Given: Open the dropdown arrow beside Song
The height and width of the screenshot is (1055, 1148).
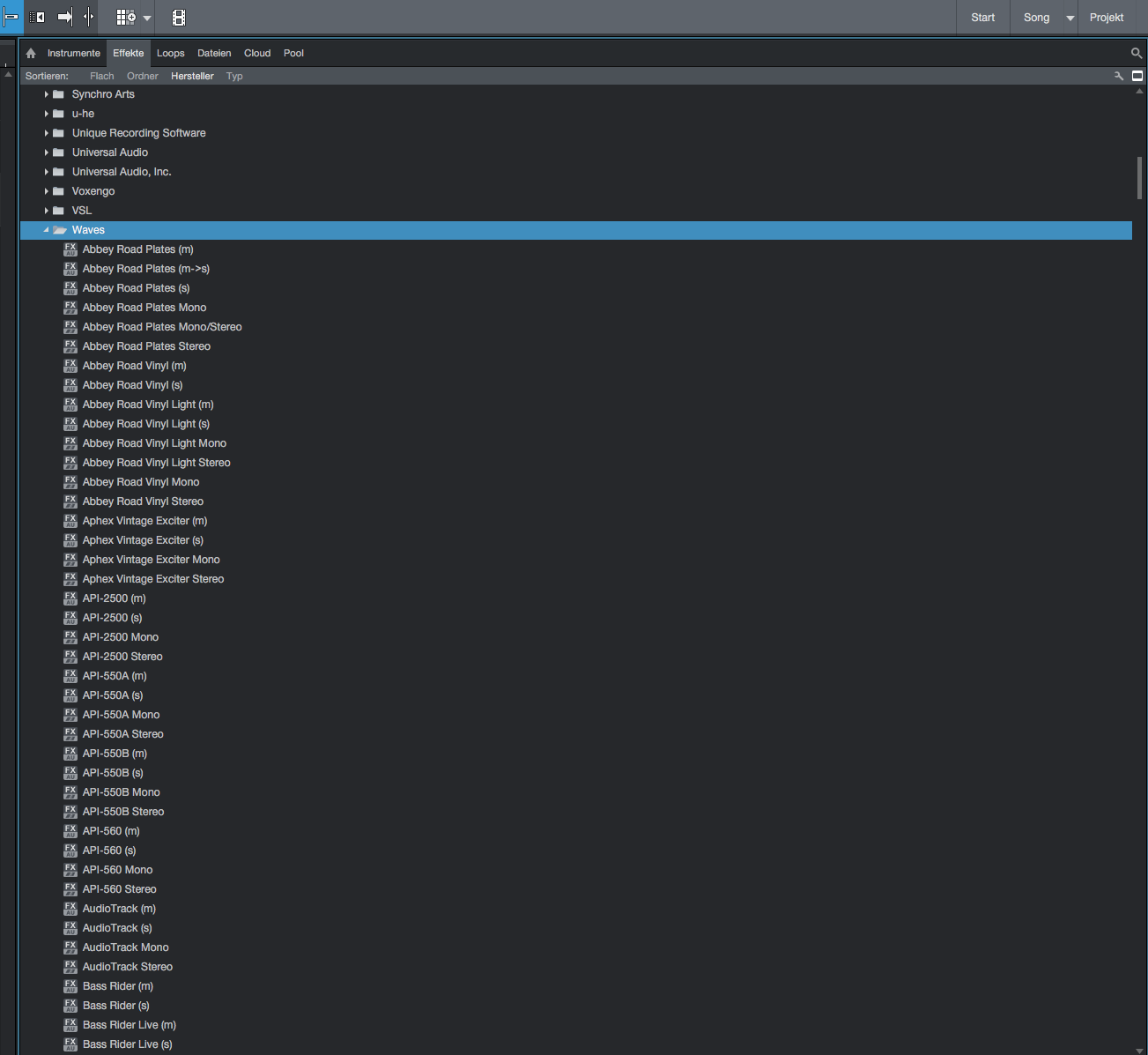Looking at the screenshot, I should pyautogui.click(x=1070, y=18).
